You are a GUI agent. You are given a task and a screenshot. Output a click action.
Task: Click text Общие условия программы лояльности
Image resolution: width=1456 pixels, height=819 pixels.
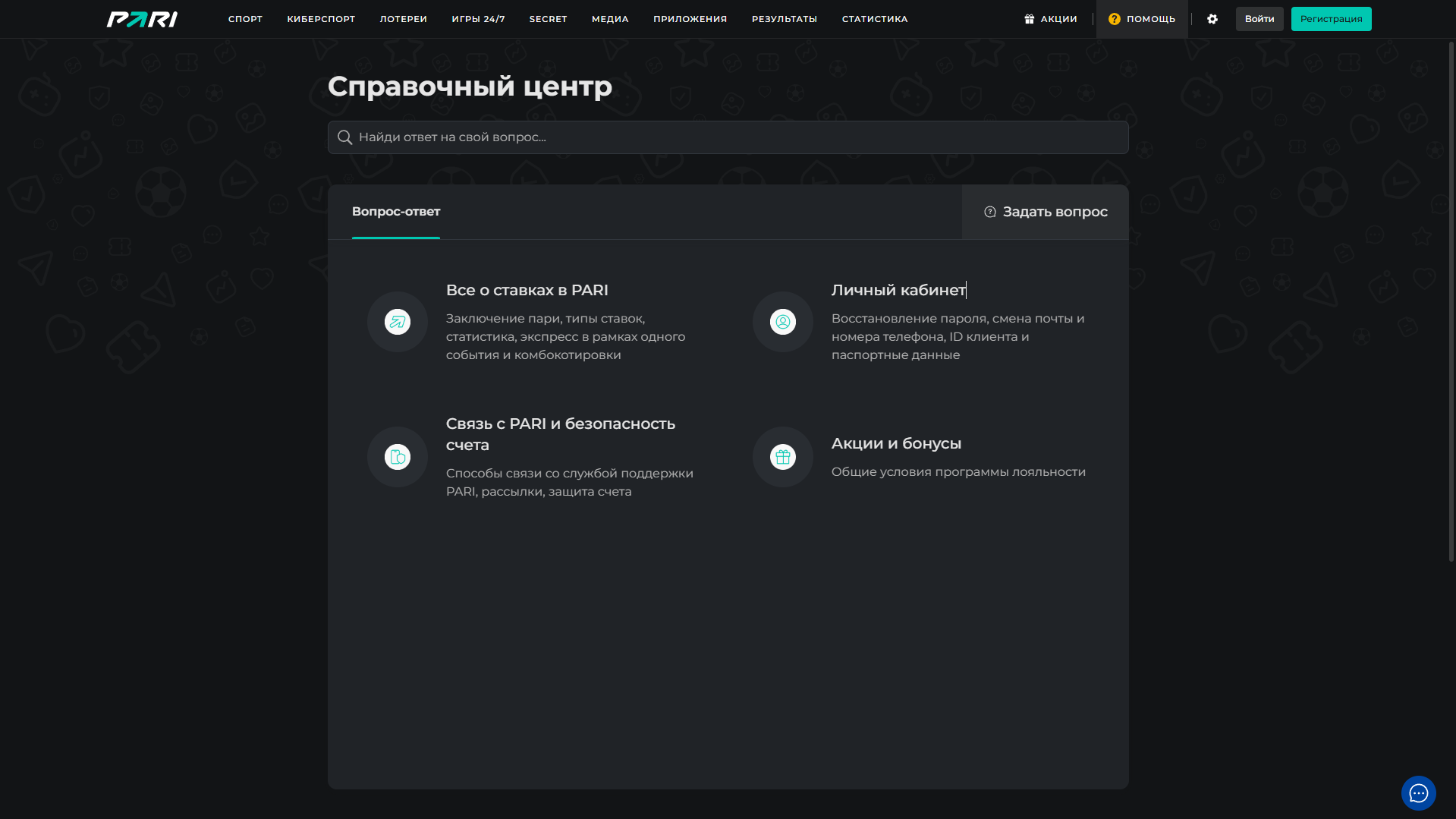(958, 471)
